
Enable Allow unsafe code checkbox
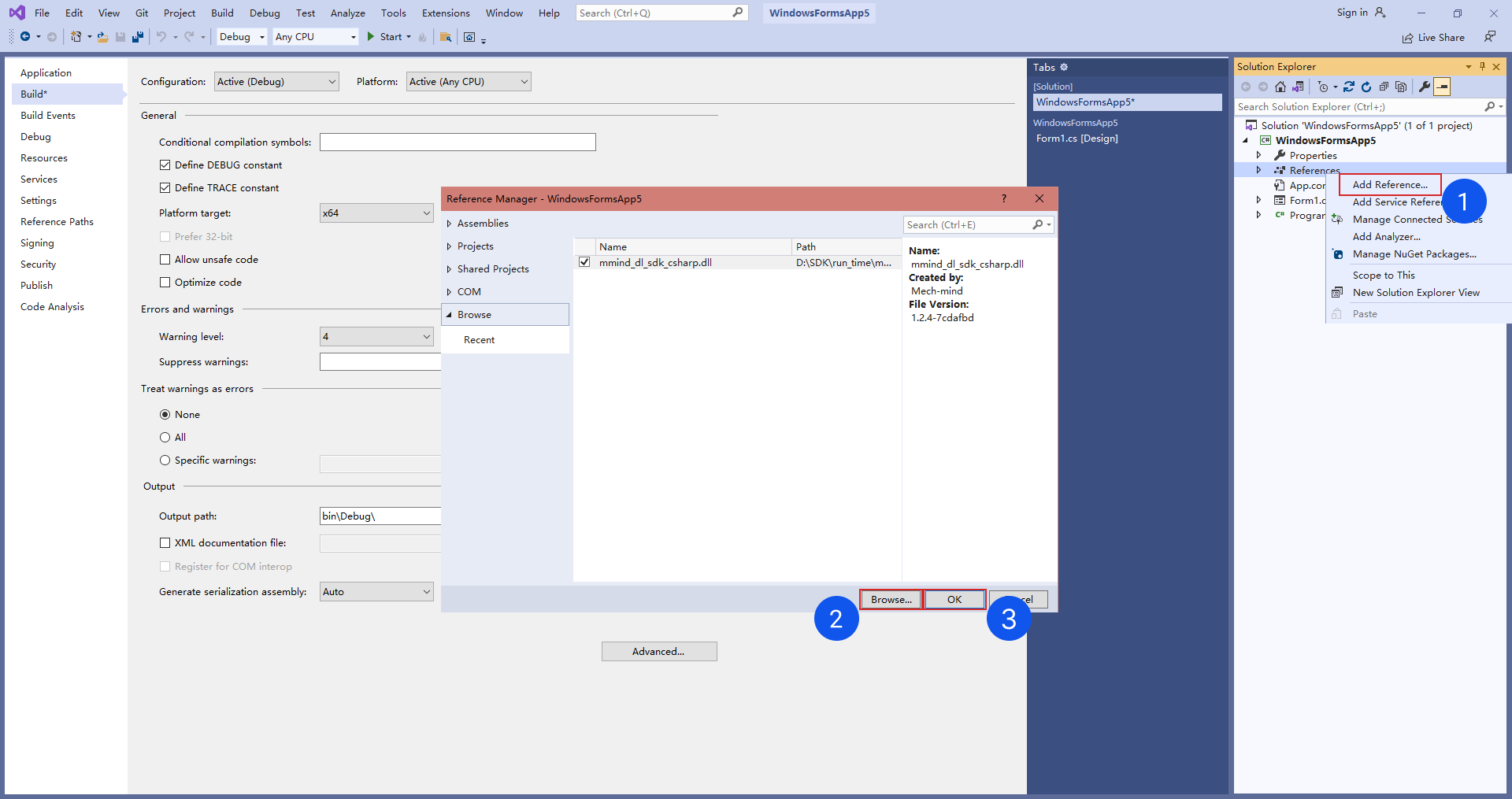(165, 260)
